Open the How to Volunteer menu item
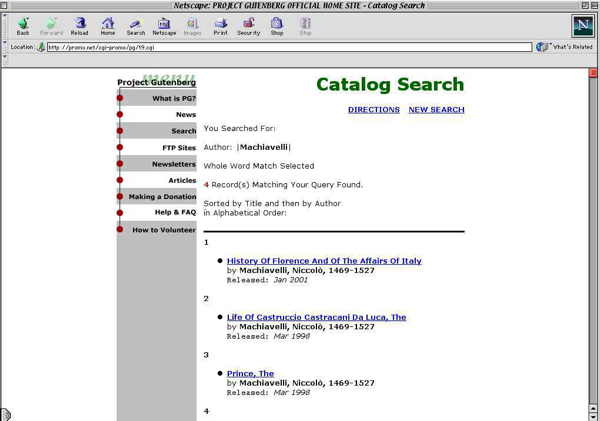The image size is (600, 421). (164, 230)
